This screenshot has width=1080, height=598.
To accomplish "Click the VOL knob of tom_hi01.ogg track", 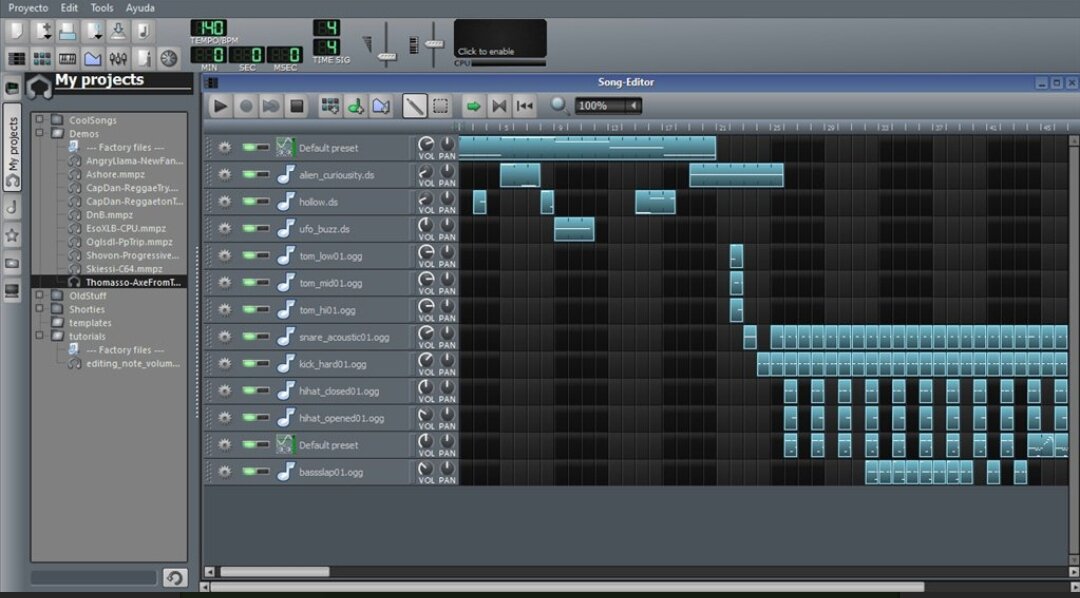I will [x=426, y=307].
